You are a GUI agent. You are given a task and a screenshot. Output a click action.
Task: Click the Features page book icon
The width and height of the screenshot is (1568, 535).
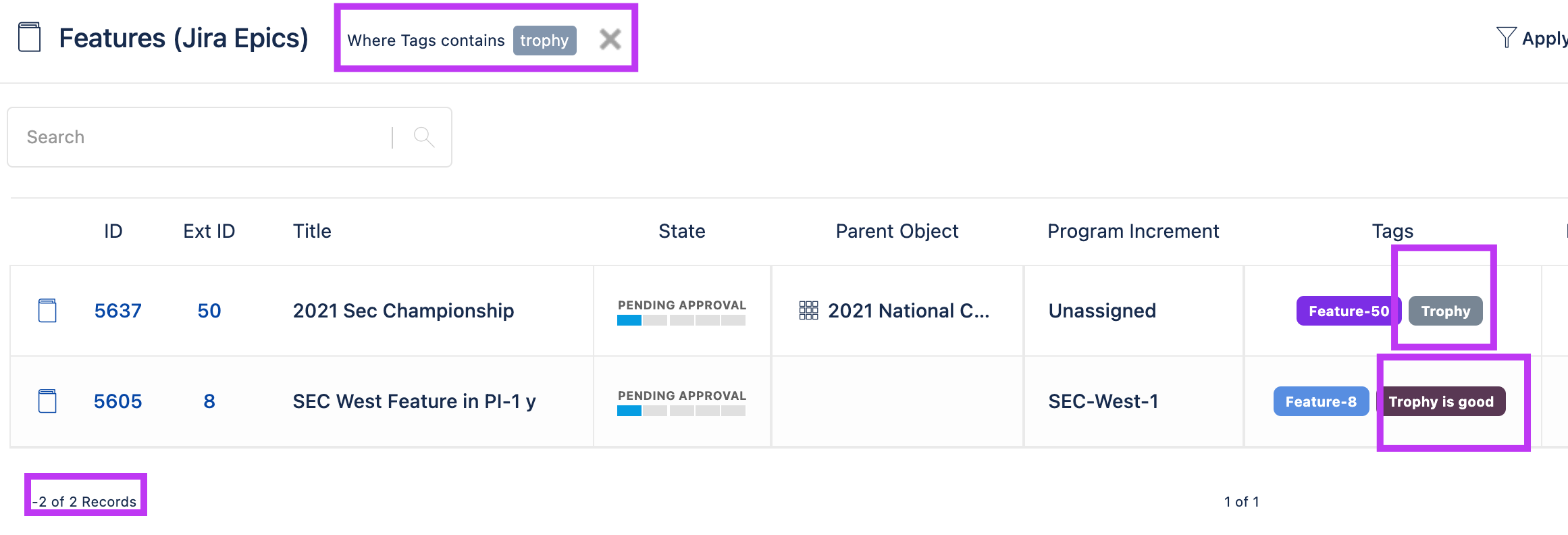coord(29,37)
